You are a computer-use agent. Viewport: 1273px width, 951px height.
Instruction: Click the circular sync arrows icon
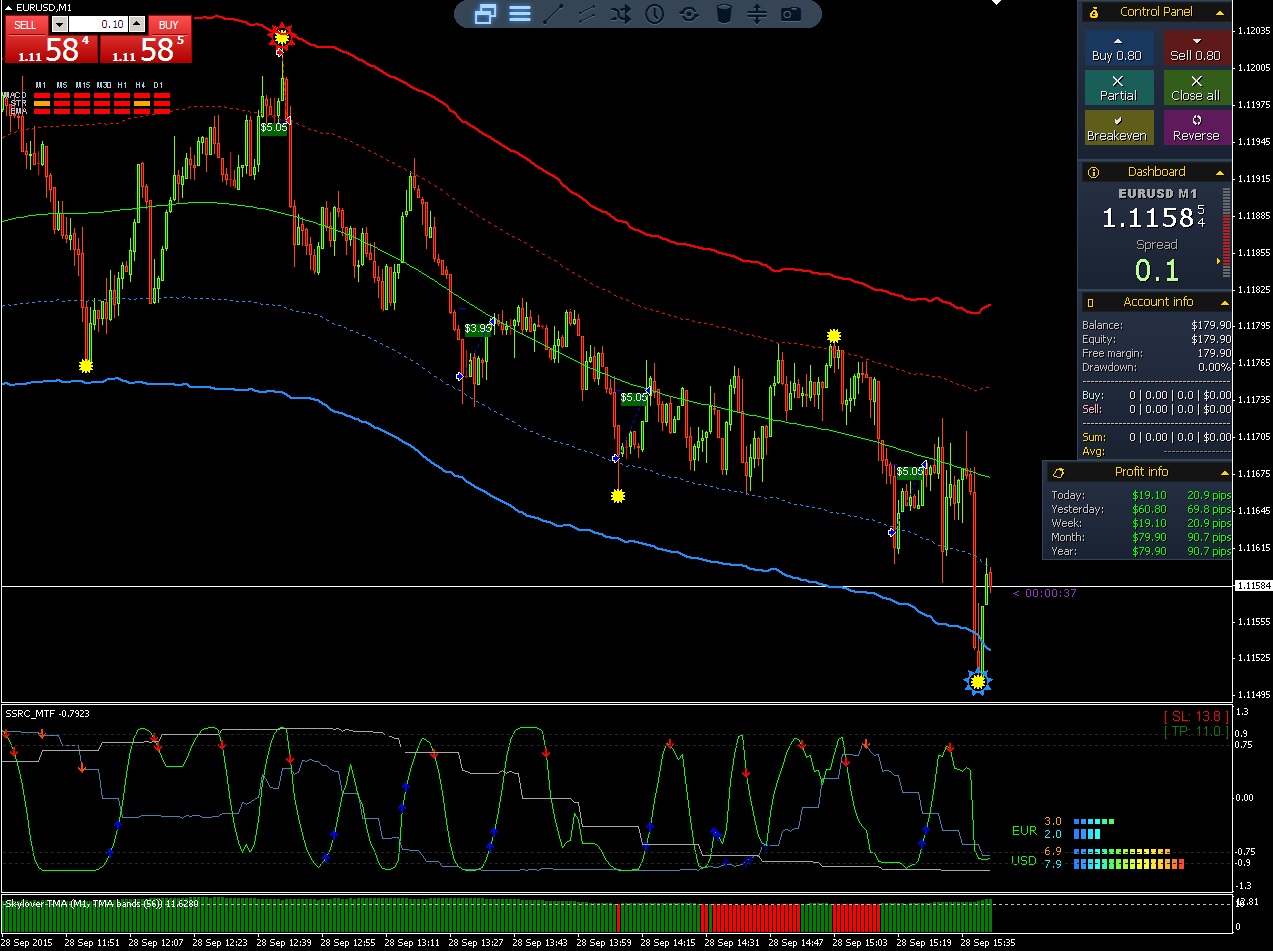(x=689, y=14)
